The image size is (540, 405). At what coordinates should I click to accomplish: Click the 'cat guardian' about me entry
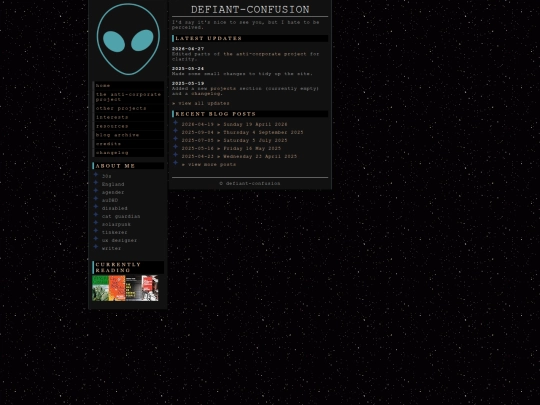point(121,217)
